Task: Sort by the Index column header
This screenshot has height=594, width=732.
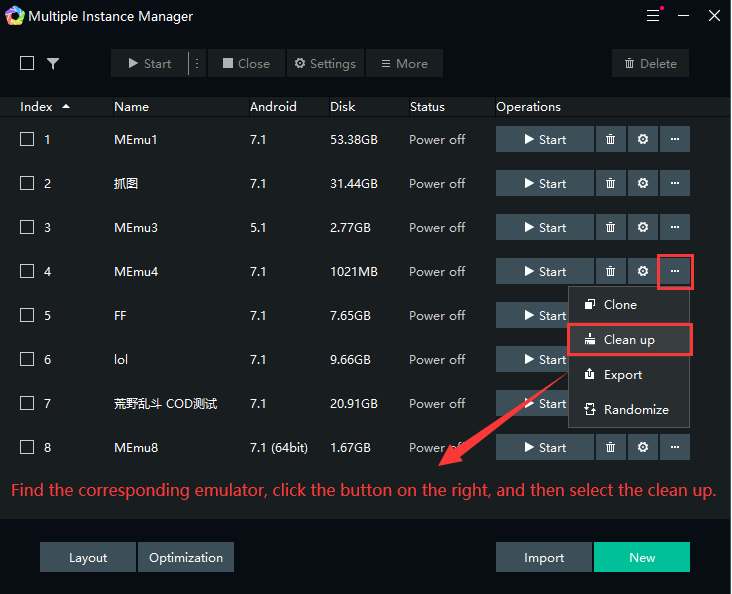Action: [45, 107]
